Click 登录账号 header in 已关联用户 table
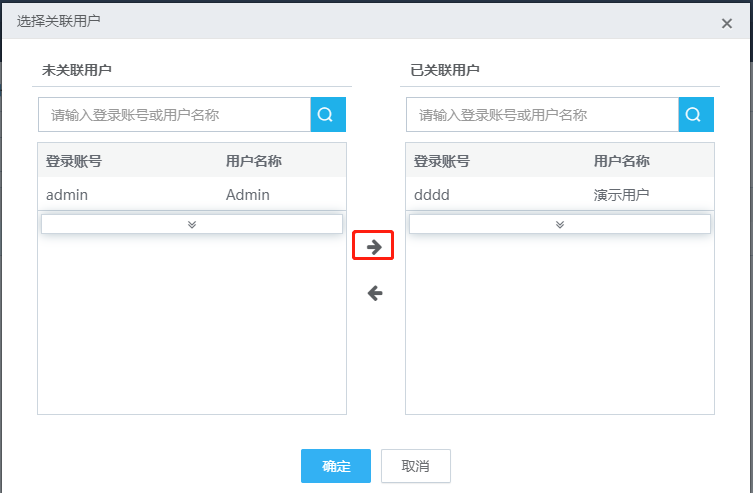Image resolution: width=753 pixels, height=493 pixels. [x=441, y=161]
